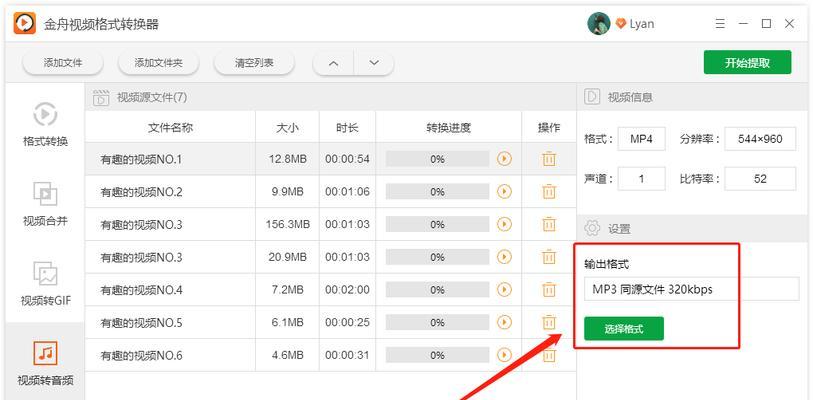
Task: Play preview for 有趣的视频NO.6
Action: [504, 355]
